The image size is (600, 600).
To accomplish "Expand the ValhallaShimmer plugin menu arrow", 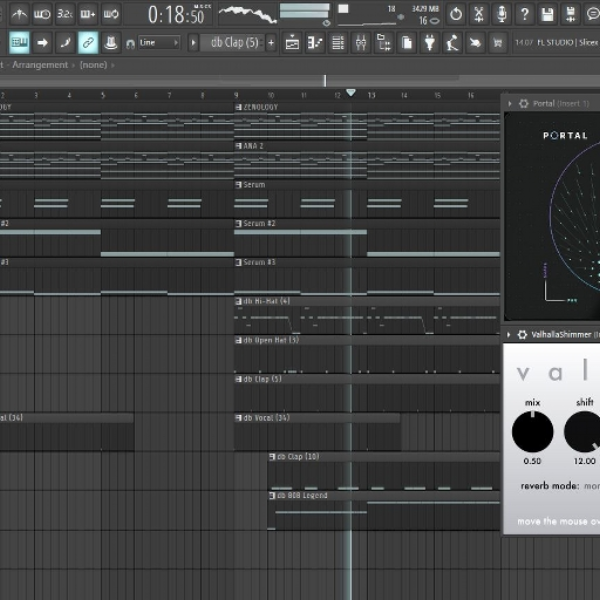I will tap(509, 335).
